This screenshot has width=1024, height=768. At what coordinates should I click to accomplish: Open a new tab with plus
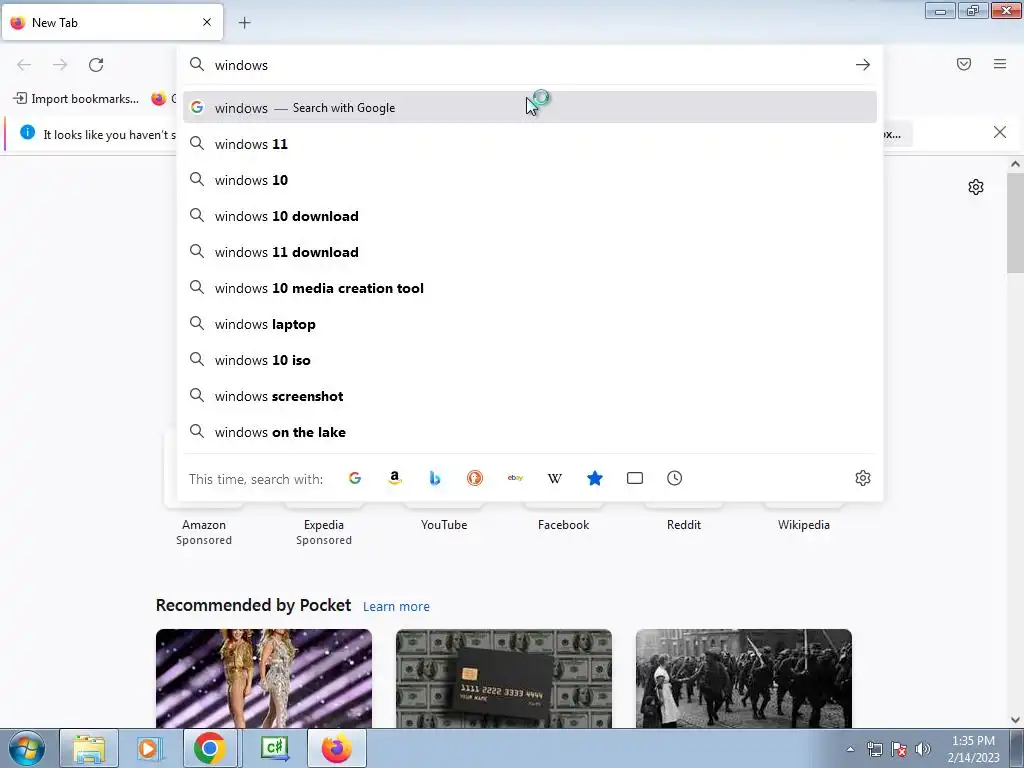pyautogui.click(x=244, y=23)
